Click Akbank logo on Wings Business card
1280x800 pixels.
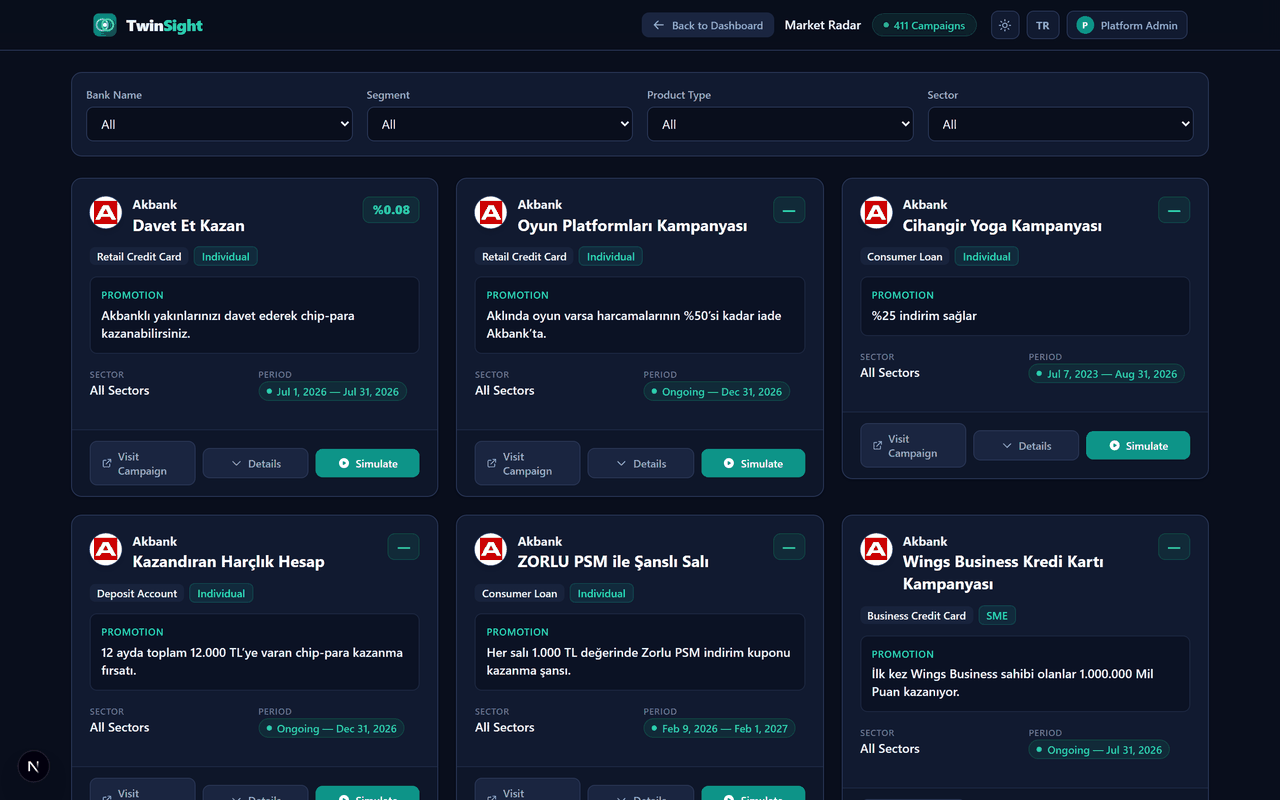click(x=877, y=549)
